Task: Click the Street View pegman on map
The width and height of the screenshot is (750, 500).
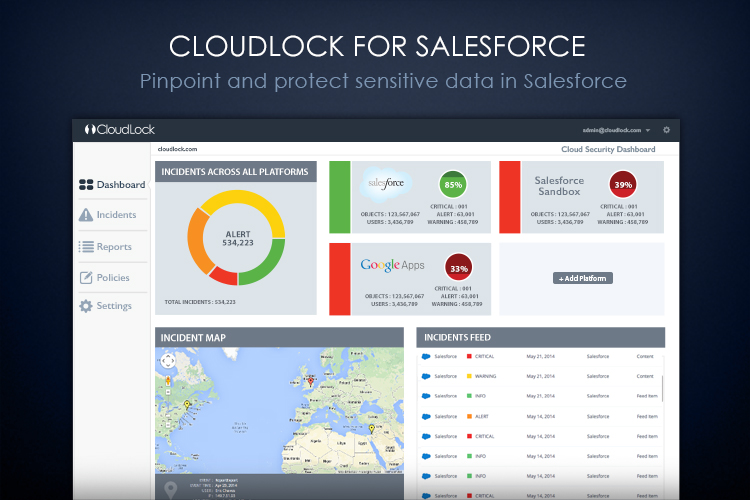Action: point(168,381)
